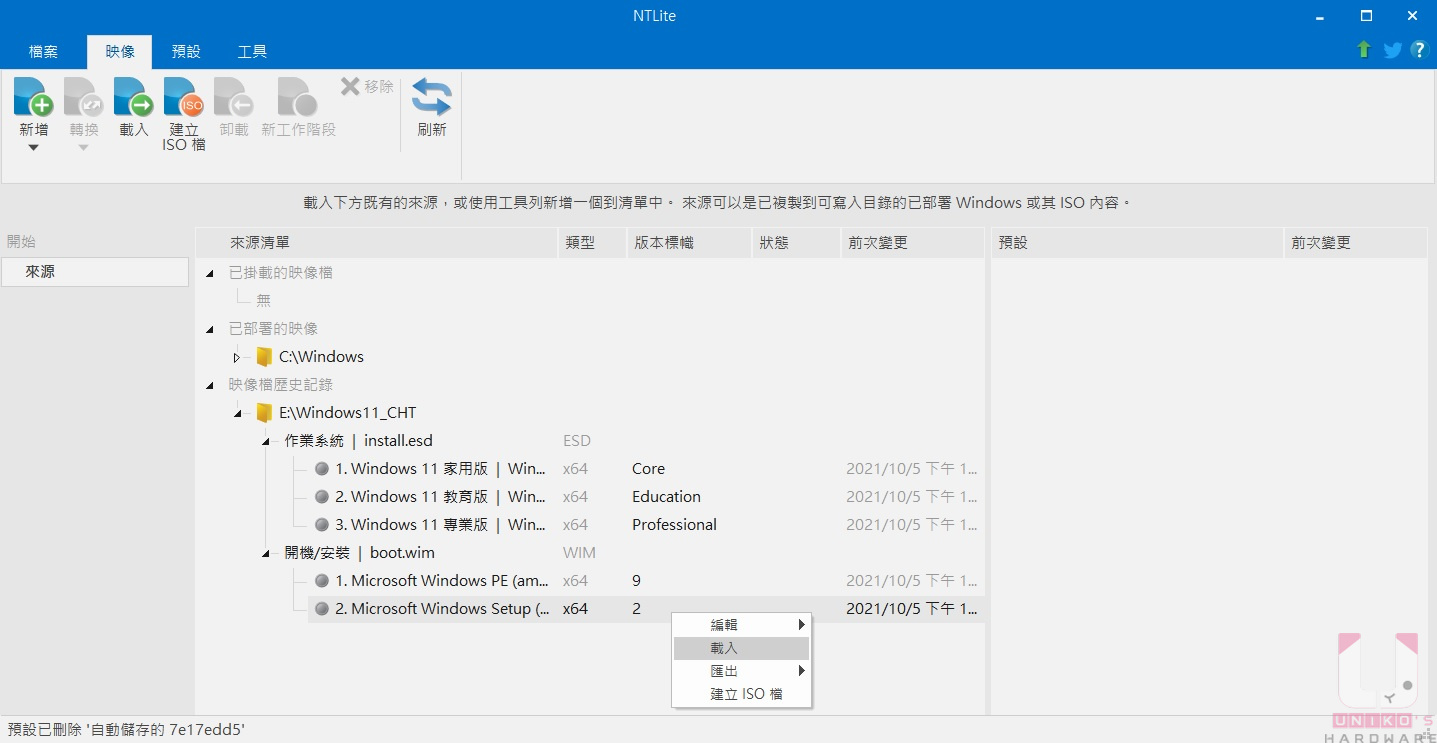The width and height of the screenshot is (1437, 743).
Task: Select the '1. Microsoft Windows PE' row
Action: coord(646,581)
